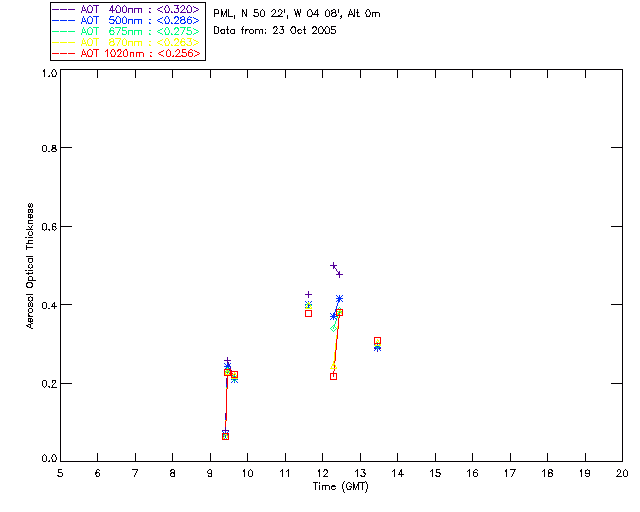Viewport: 640px width, 512px height.
Task: Click the red dashed line sample in the legend
Action: (x=64, y=53)
